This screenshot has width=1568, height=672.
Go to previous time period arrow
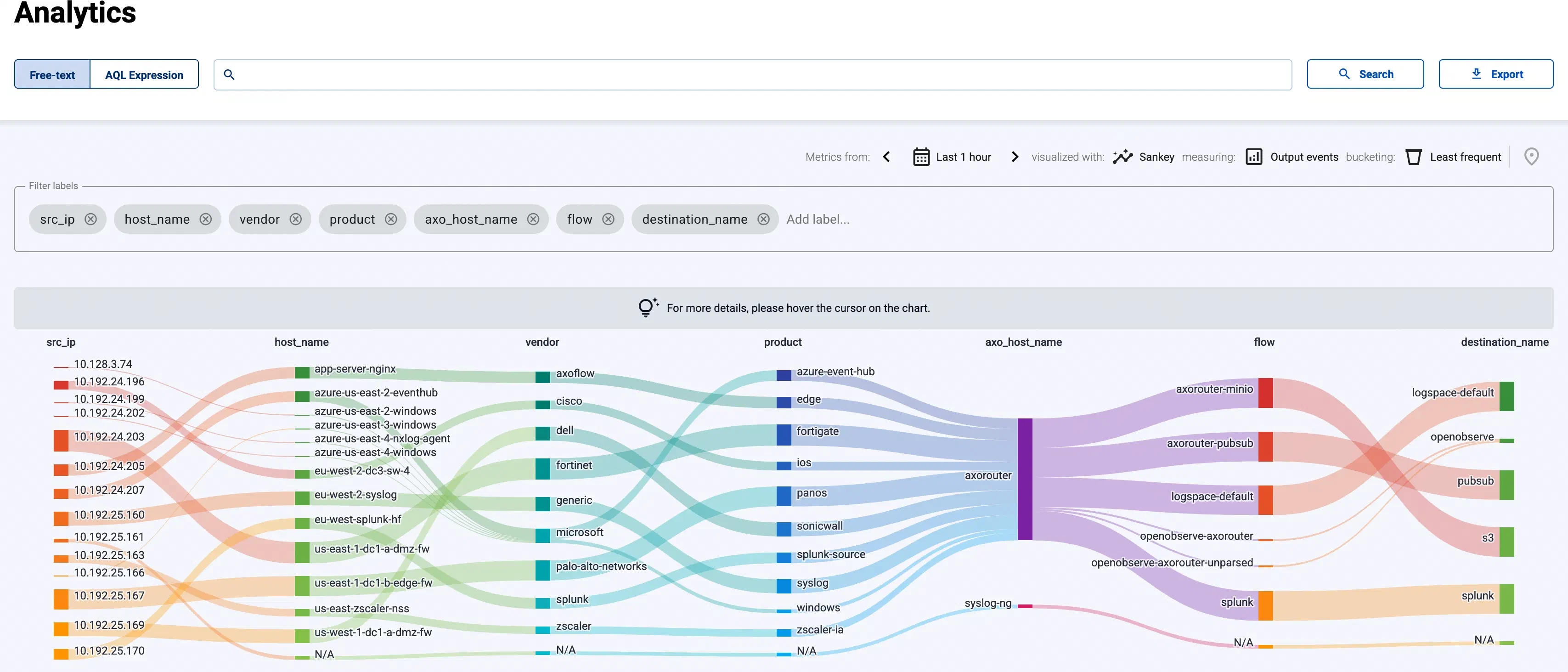pyautogui.click(x=886, y=157)
